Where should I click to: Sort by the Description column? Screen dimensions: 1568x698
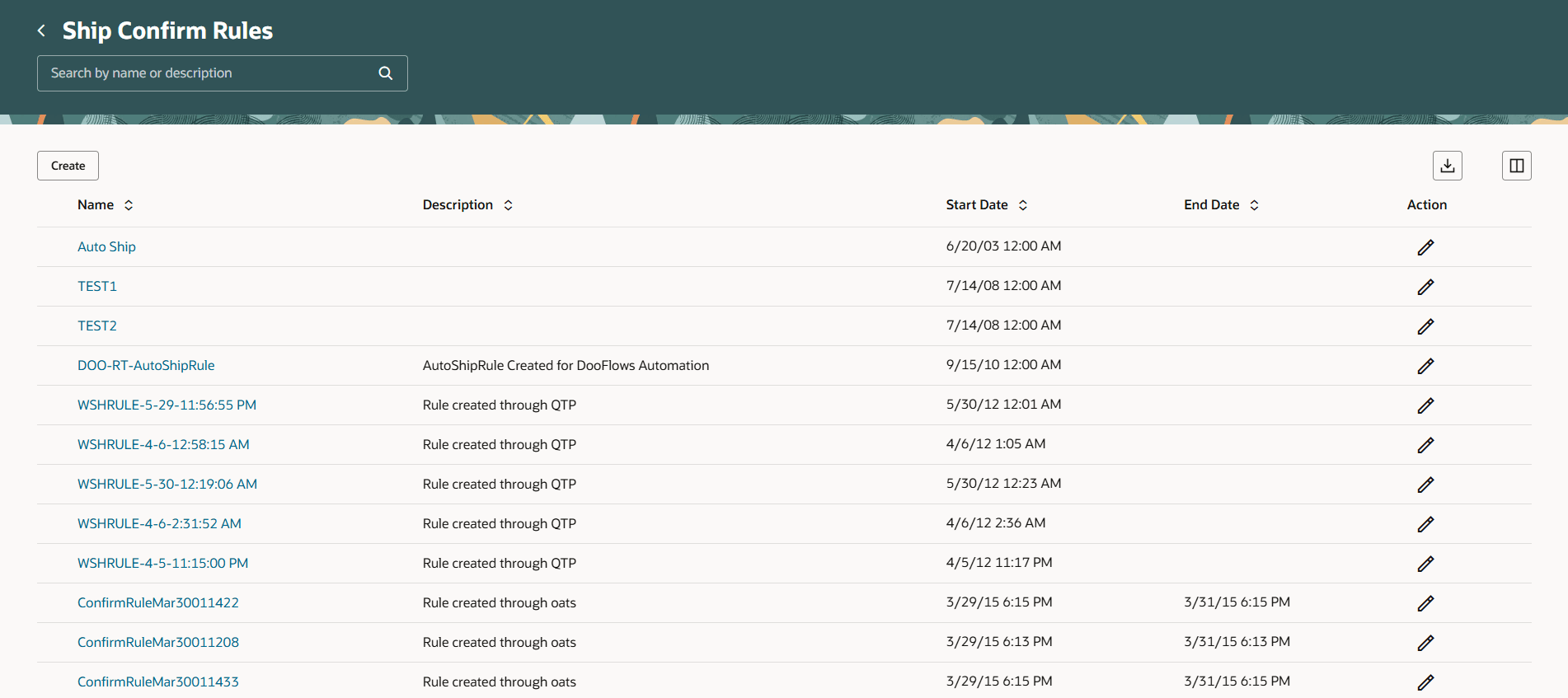508,205
